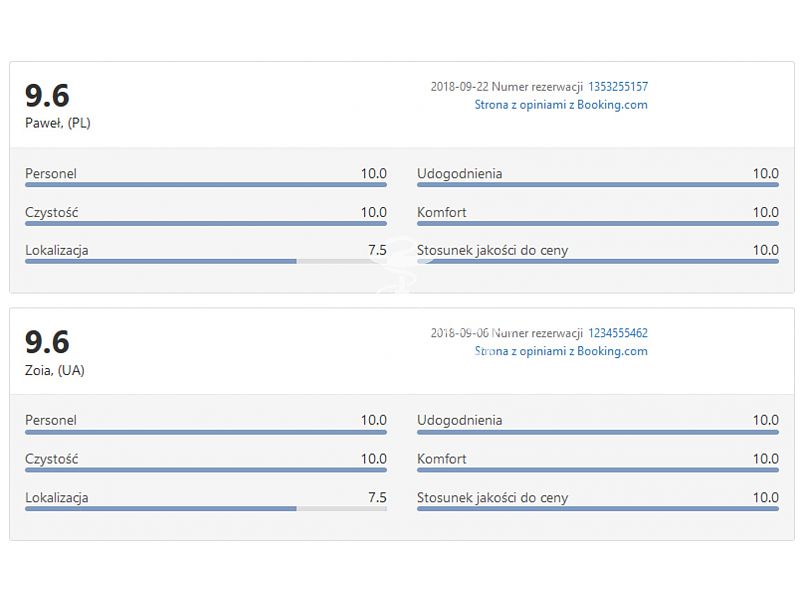Click Paweł's review date 2018-09-22
This screenshot has height=600, width=800.
point(459,87)
